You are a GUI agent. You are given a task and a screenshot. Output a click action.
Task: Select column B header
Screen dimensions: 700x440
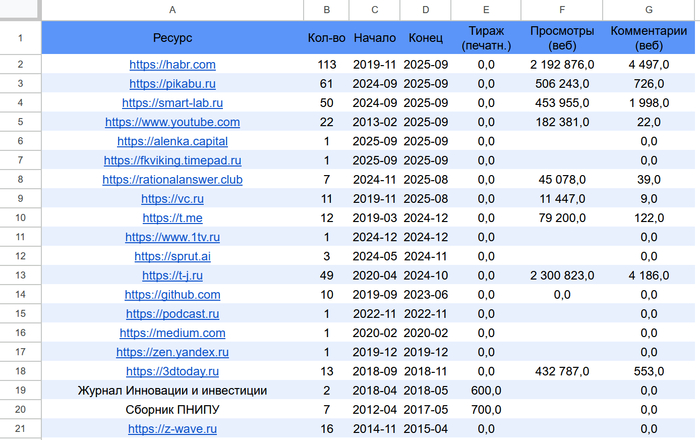[326, 10]
